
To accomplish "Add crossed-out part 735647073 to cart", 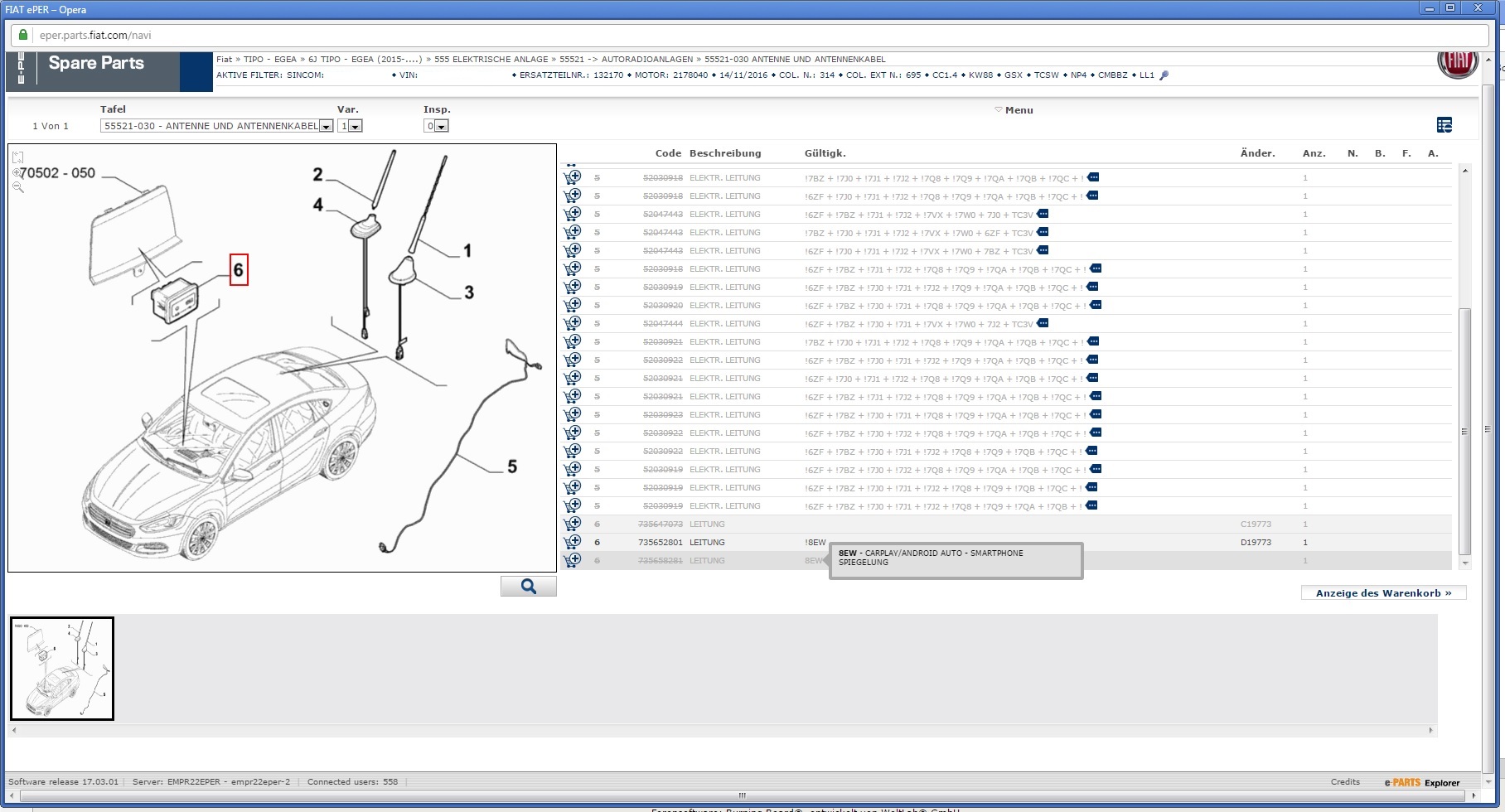I will (x=572, y=524).
